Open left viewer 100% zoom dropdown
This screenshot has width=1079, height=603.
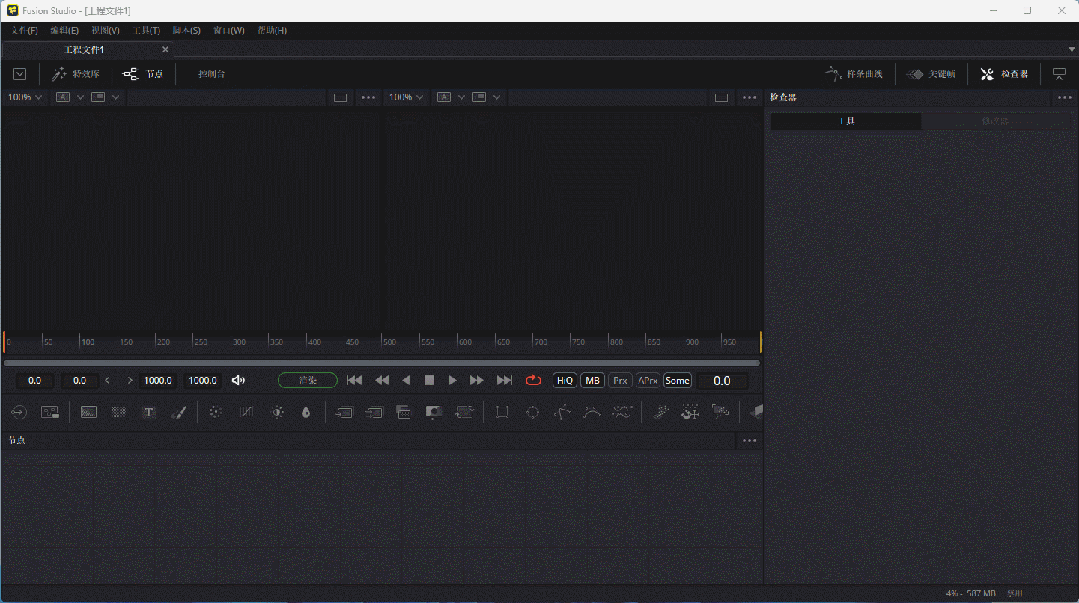[25, 97]
